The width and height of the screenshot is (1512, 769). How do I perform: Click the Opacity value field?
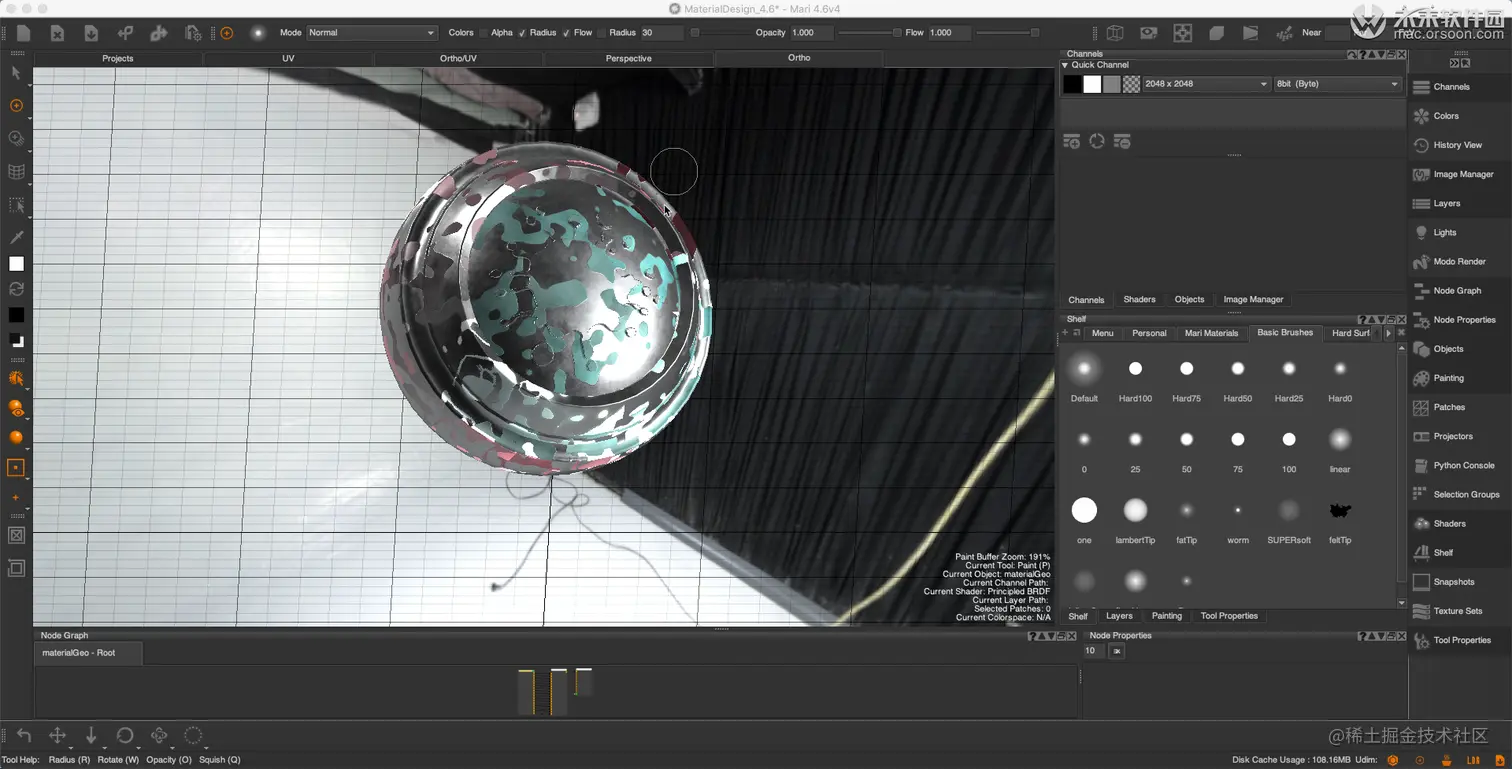pos(811,33)
